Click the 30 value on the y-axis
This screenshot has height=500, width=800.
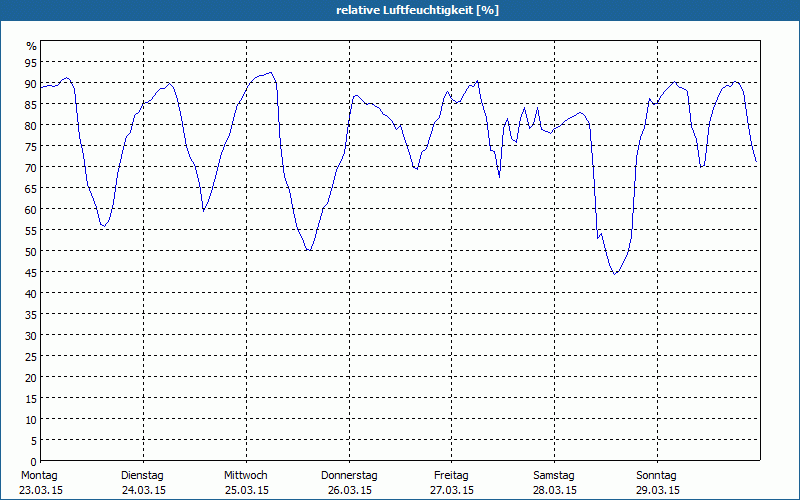(31, 336)
